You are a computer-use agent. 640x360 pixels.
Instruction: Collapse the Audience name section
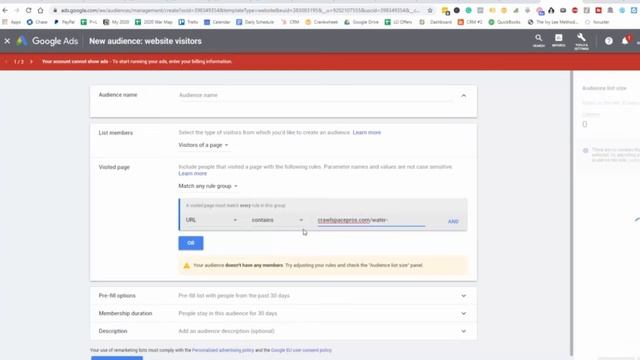point(463,96)
